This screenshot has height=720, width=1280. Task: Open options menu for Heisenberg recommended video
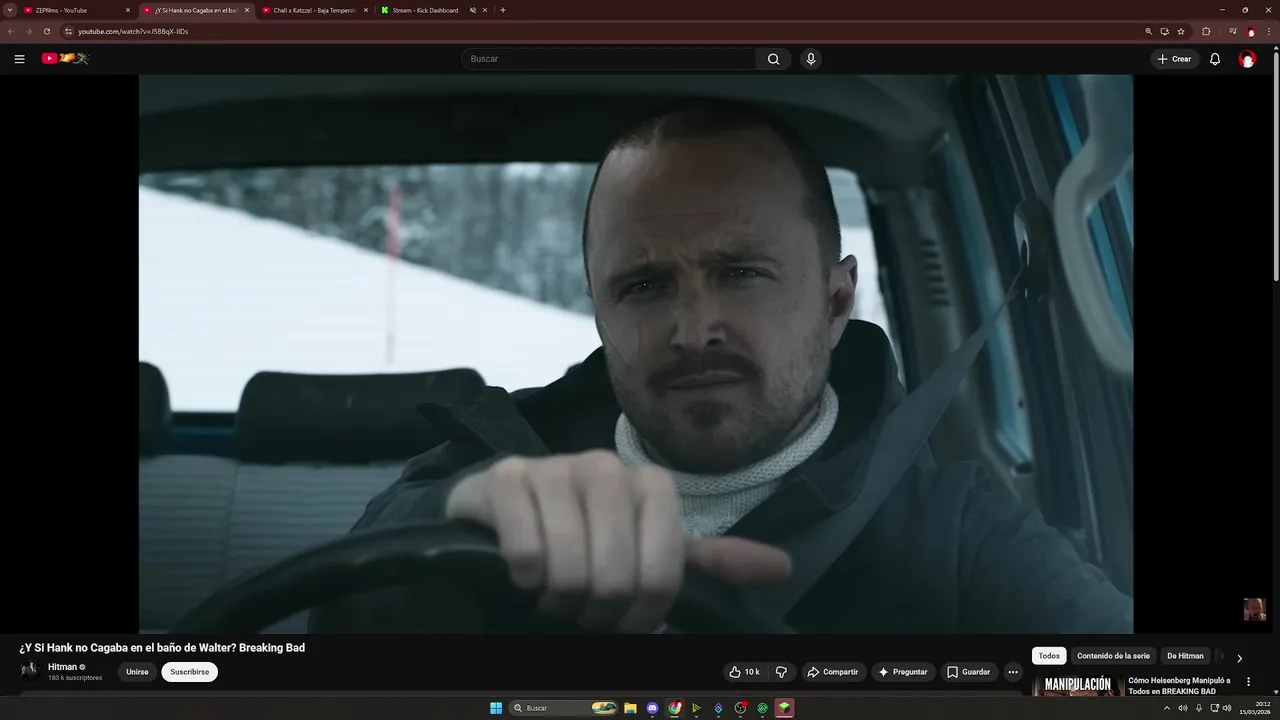click(1248, 681)
